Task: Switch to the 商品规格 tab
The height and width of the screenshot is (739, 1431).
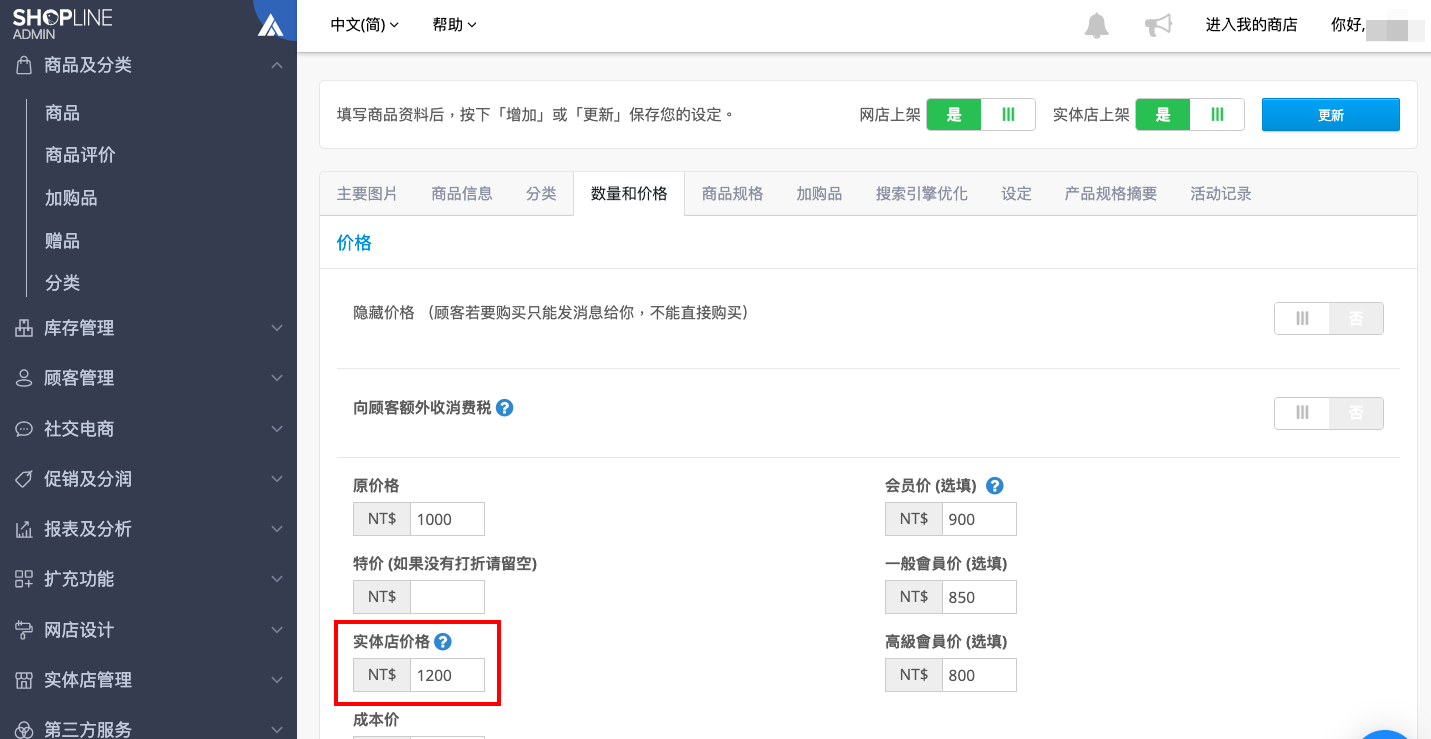Action: point(733,194)
